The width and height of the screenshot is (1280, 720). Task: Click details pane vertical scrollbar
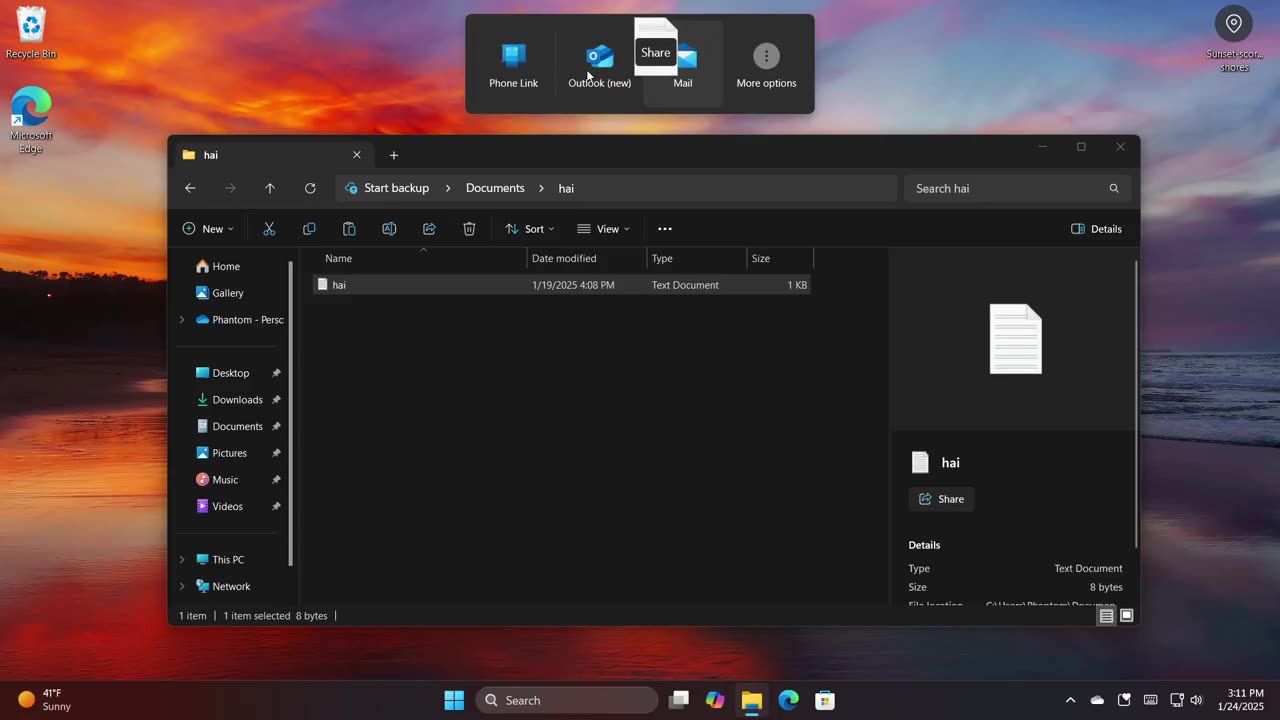1135,405
